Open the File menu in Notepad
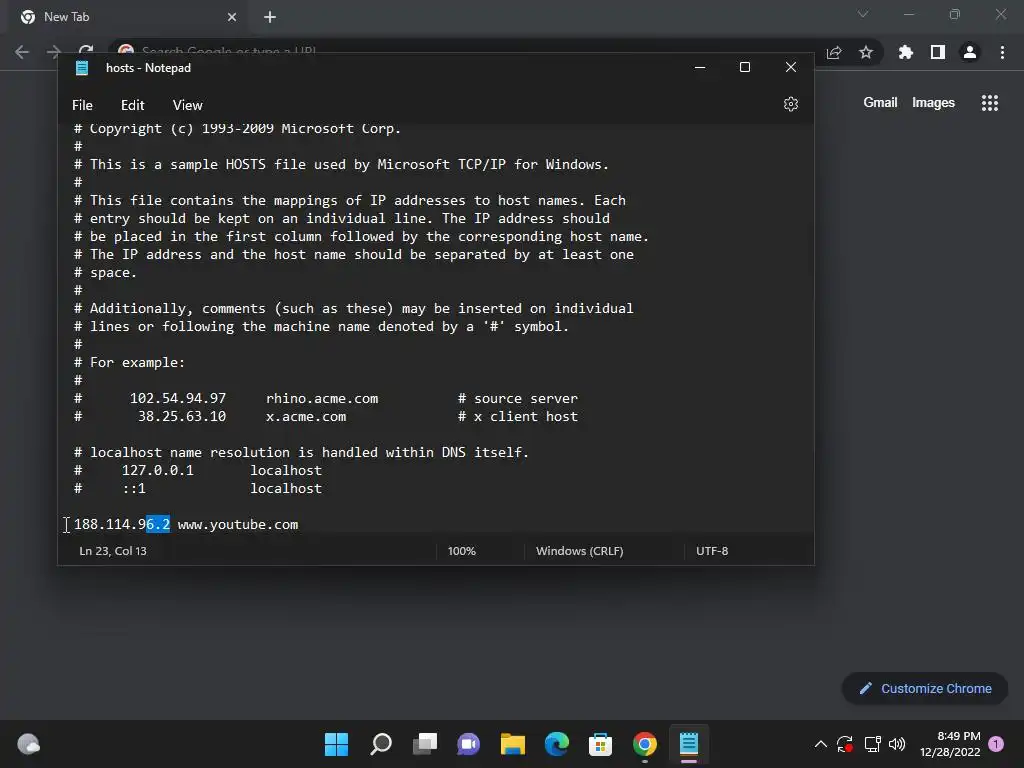The image size is (1024, 768). [x=82, y=105]
